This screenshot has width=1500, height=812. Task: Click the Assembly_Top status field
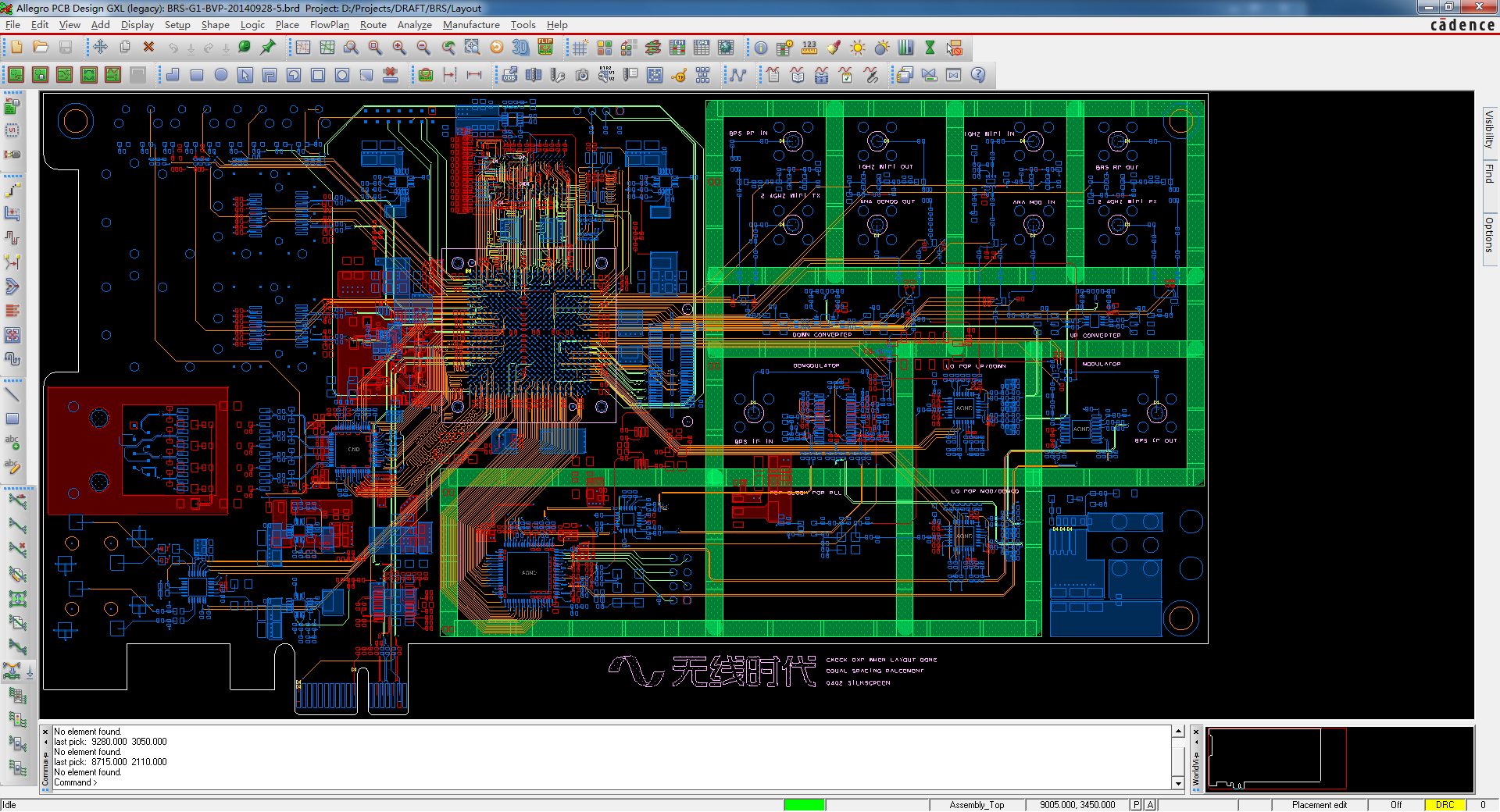tap(977, 805)
